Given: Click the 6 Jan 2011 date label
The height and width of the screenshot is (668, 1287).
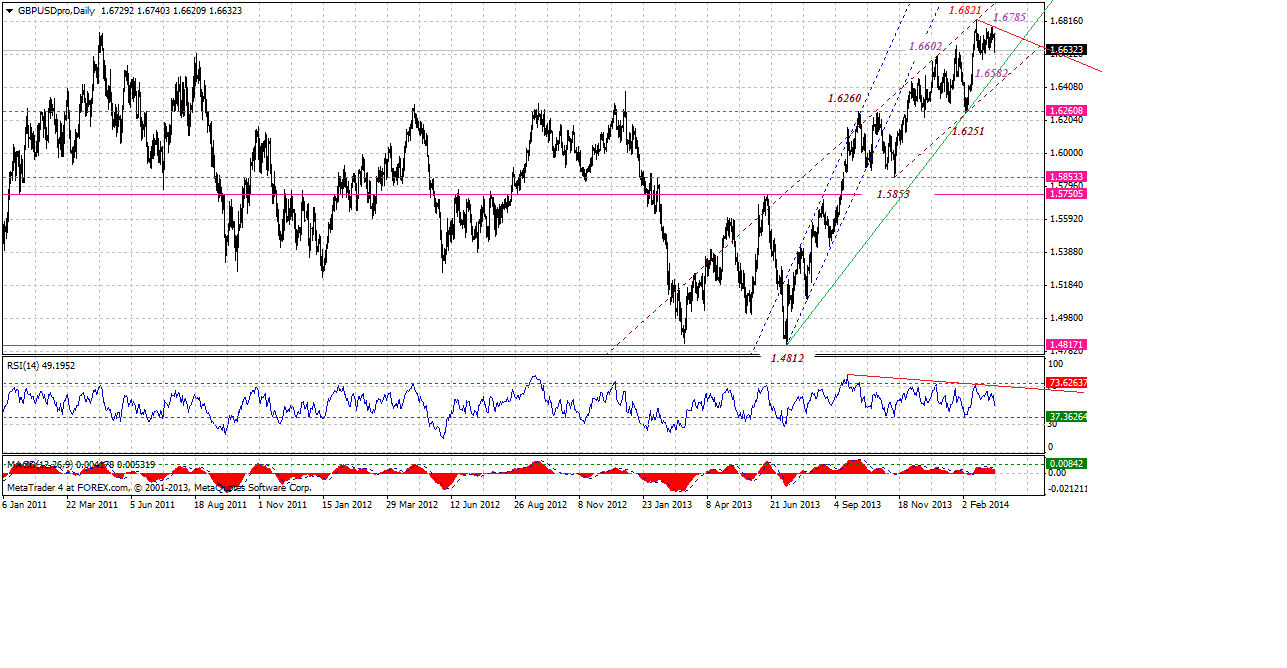Looking at the screenshot, I should click(x=25, y=505).
